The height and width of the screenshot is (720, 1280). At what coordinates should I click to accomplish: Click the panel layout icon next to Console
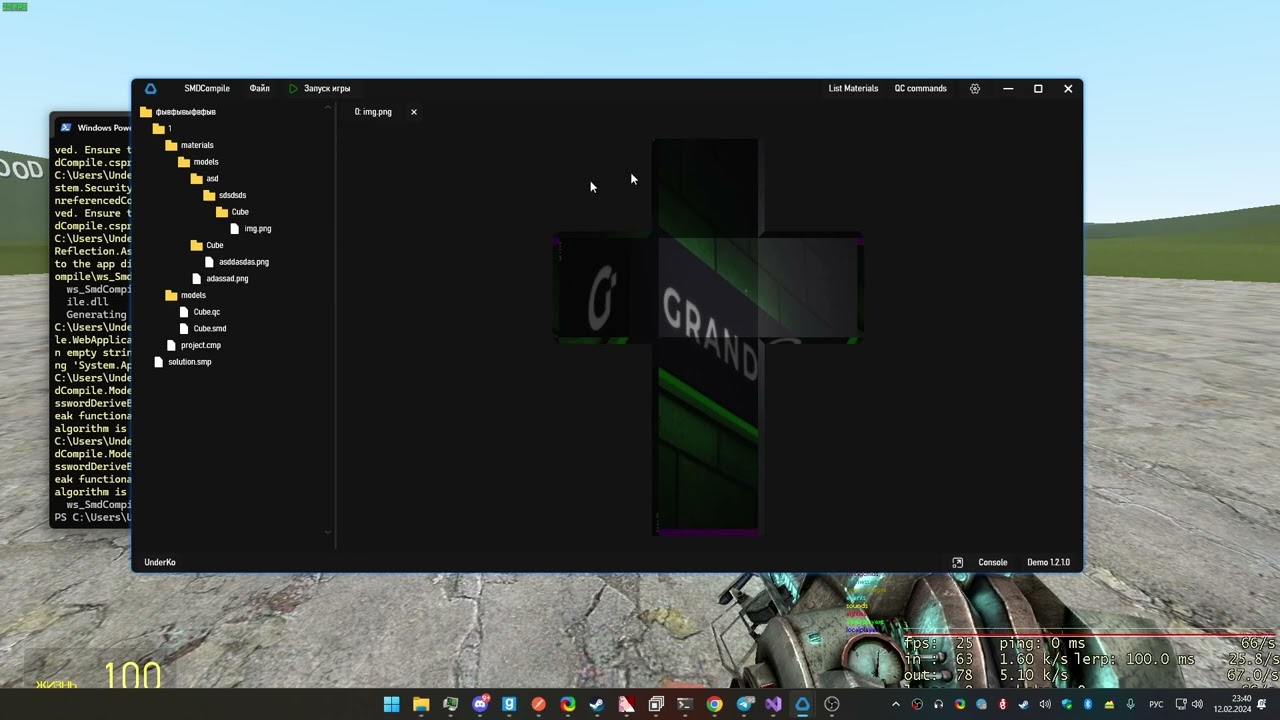957,562
